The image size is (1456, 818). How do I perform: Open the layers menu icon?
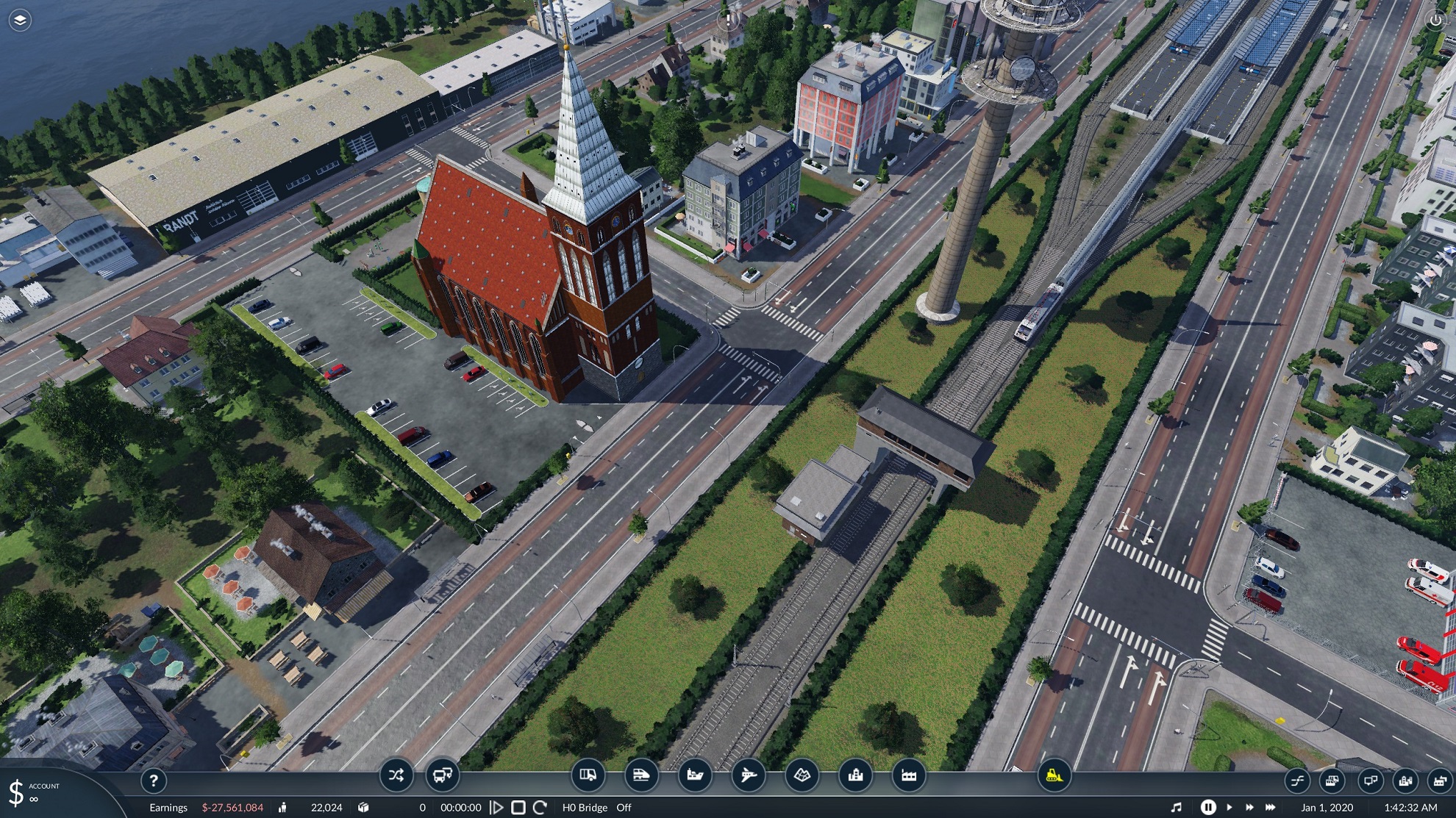pyautogui.click(x=20, y=20)
